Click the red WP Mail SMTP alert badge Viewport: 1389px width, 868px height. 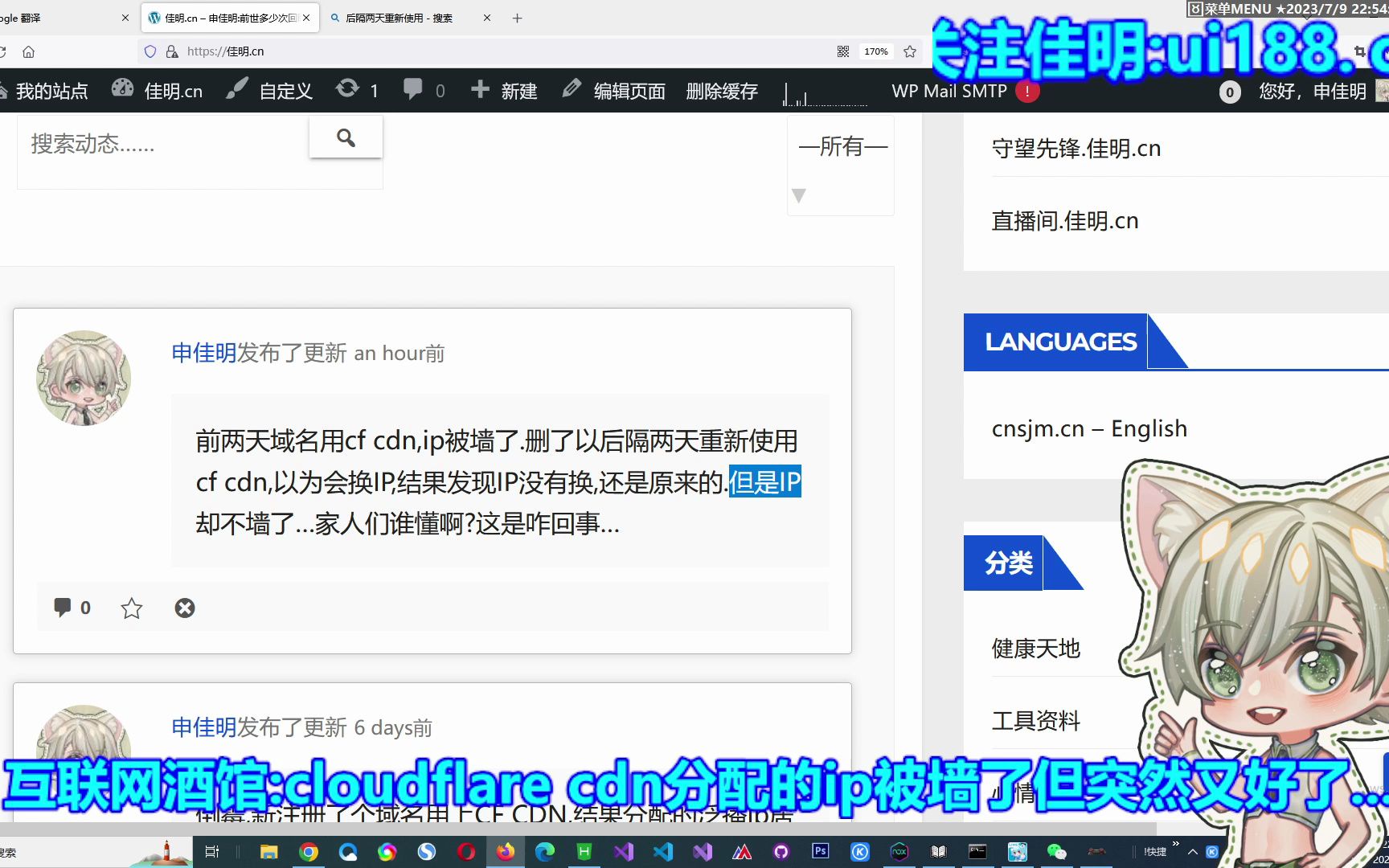tap(1027, 91)
